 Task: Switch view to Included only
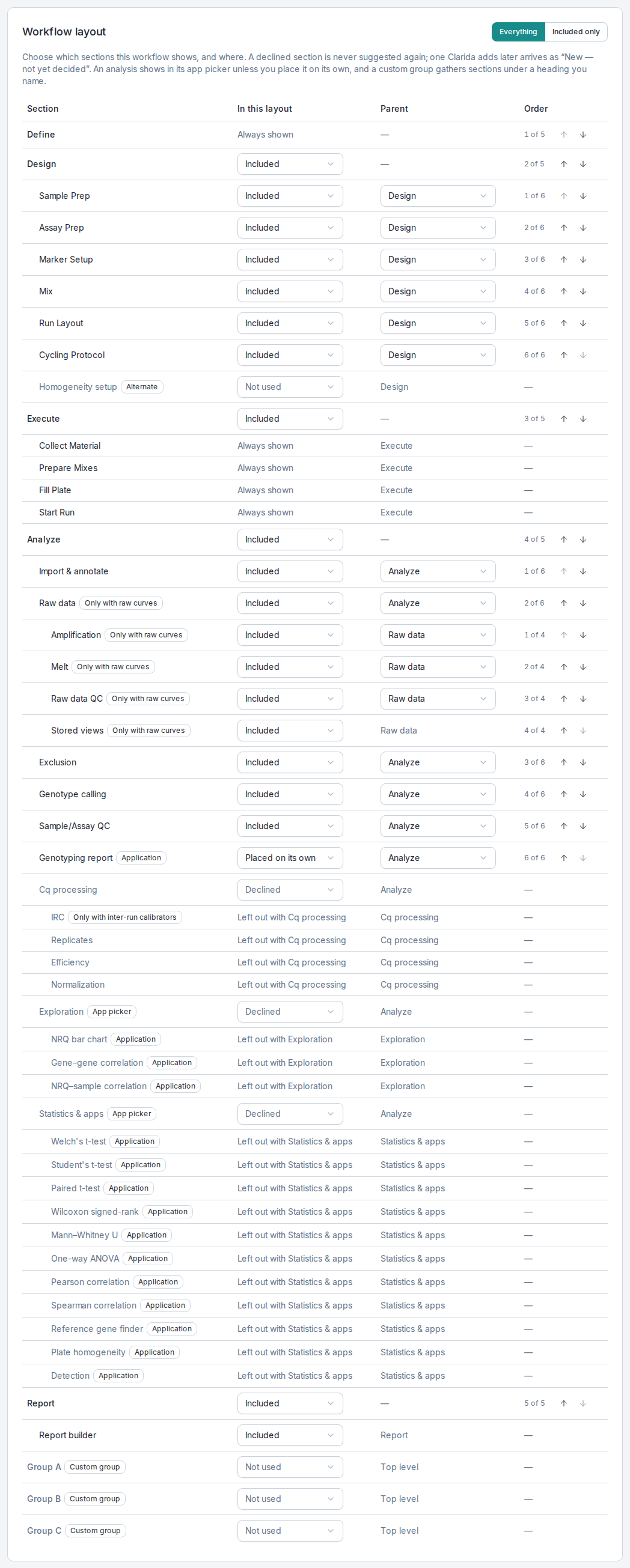[576, 32]
